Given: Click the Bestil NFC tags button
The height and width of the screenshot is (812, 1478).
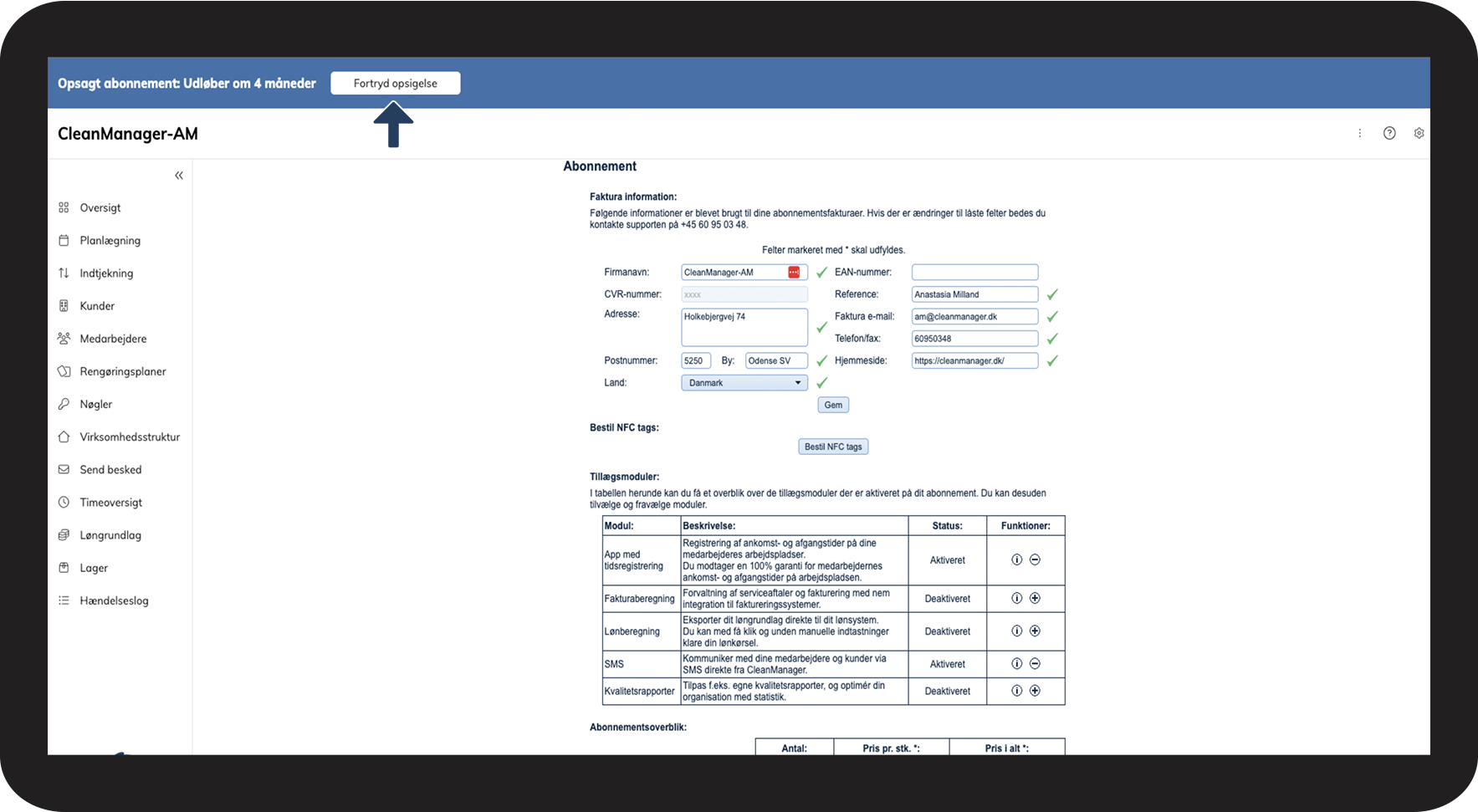Looking at the screenshot, I should [x=833, y=447].
